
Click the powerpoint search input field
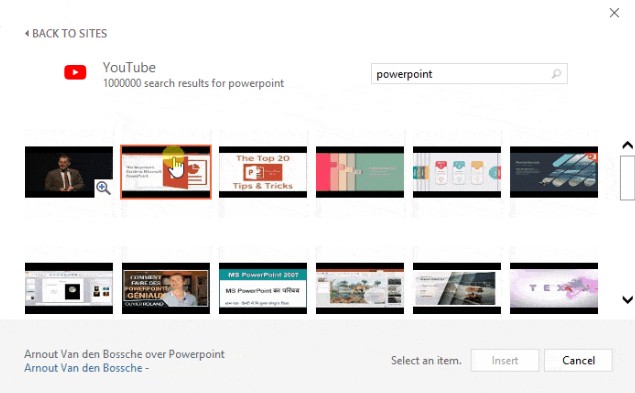[x=469, y=74]
